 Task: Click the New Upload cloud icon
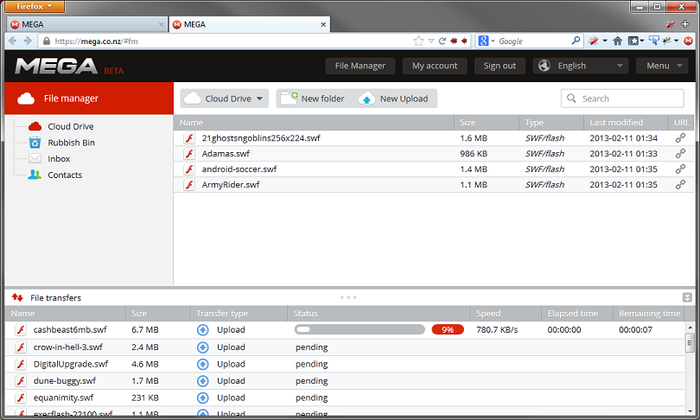click(x=366, y=98)
